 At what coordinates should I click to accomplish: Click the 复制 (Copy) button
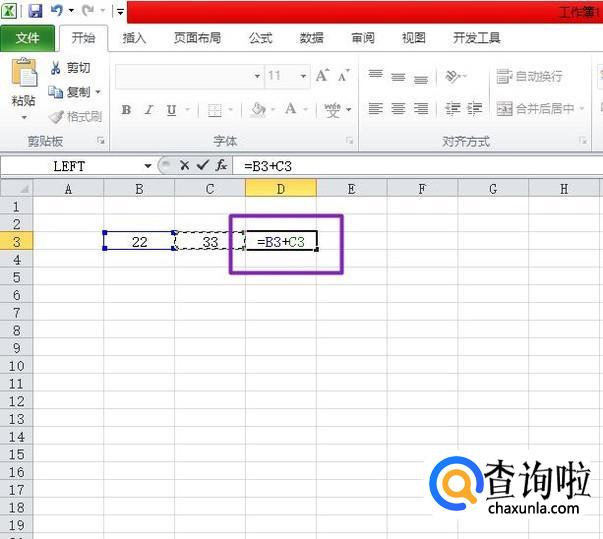(70, 92)
